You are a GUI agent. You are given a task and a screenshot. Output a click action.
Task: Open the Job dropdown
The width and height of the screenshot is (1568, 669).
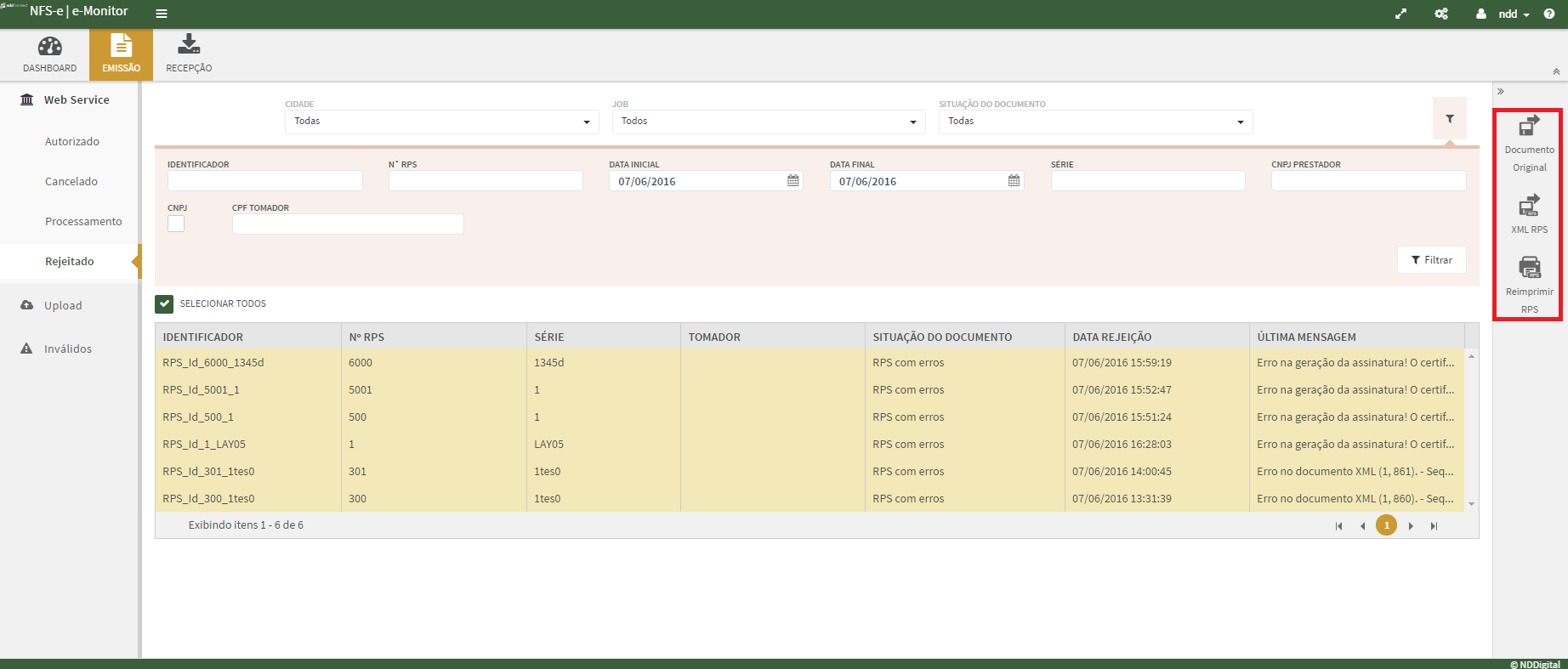coord(768,122)
